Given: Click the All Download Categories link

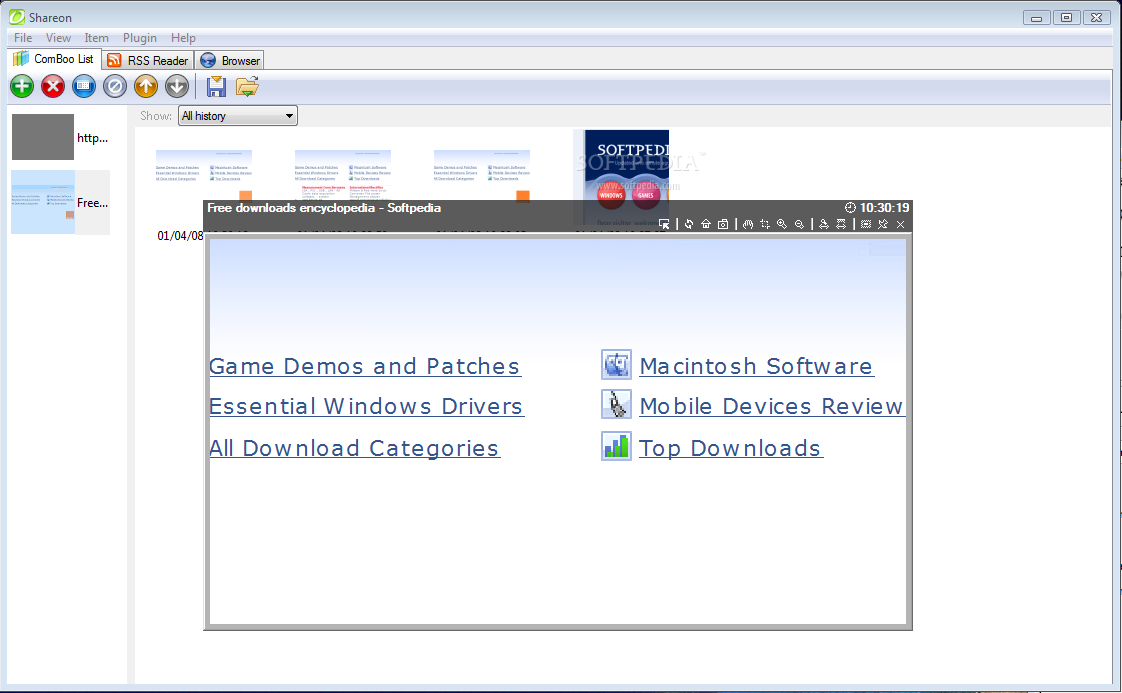Looking at the screenshot, I should click(x=354, y=448).
